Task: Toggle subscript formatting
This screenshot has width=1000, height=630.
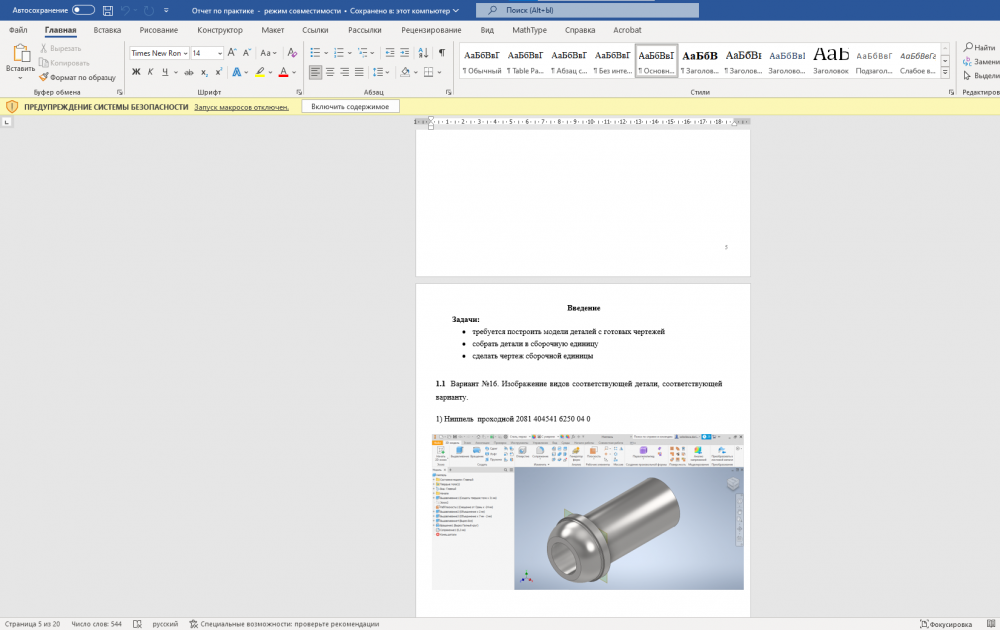Action: tap(204, 72)
